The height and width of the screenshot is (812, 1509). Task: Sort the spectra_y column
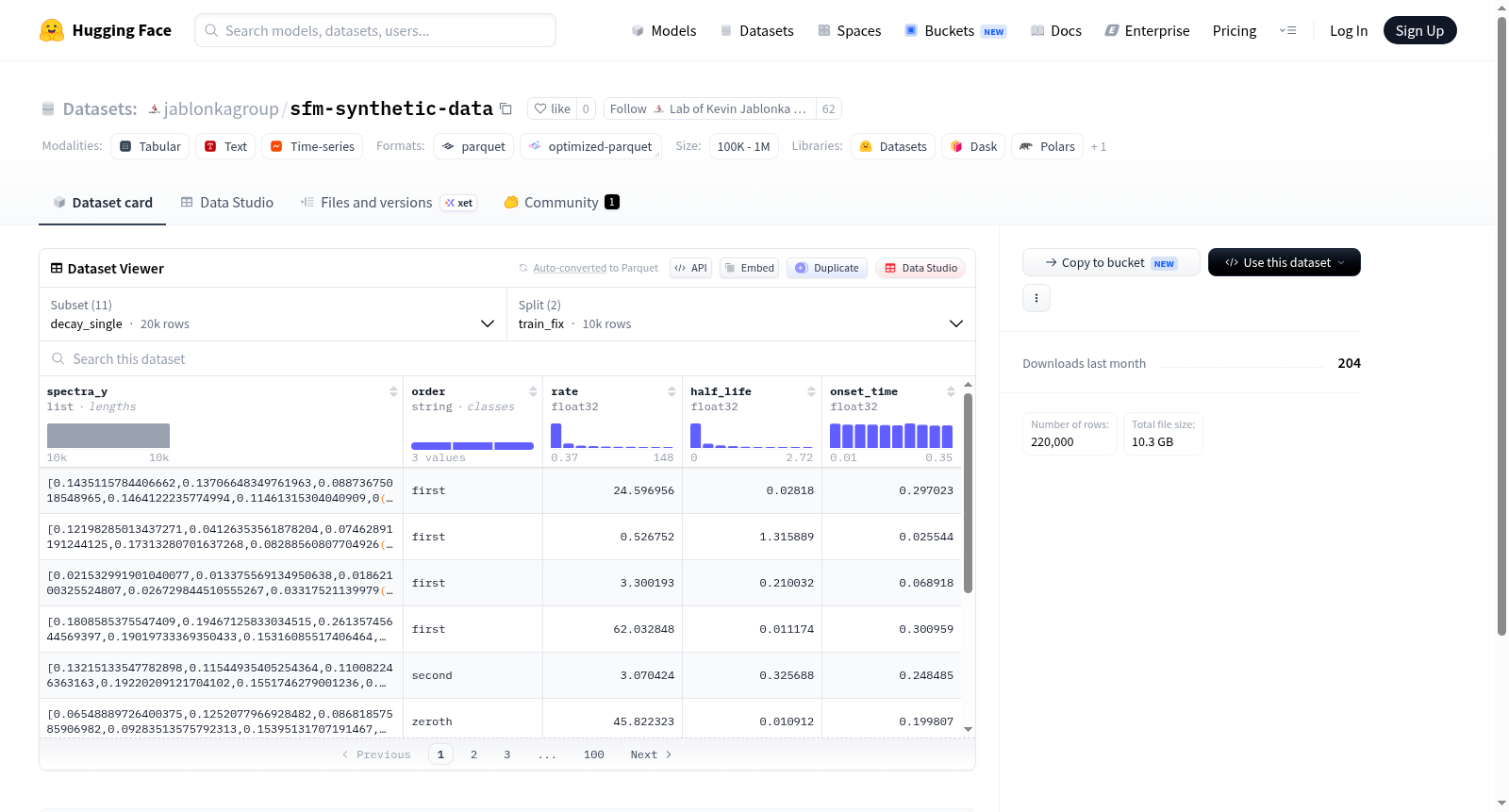pos(393,391)
